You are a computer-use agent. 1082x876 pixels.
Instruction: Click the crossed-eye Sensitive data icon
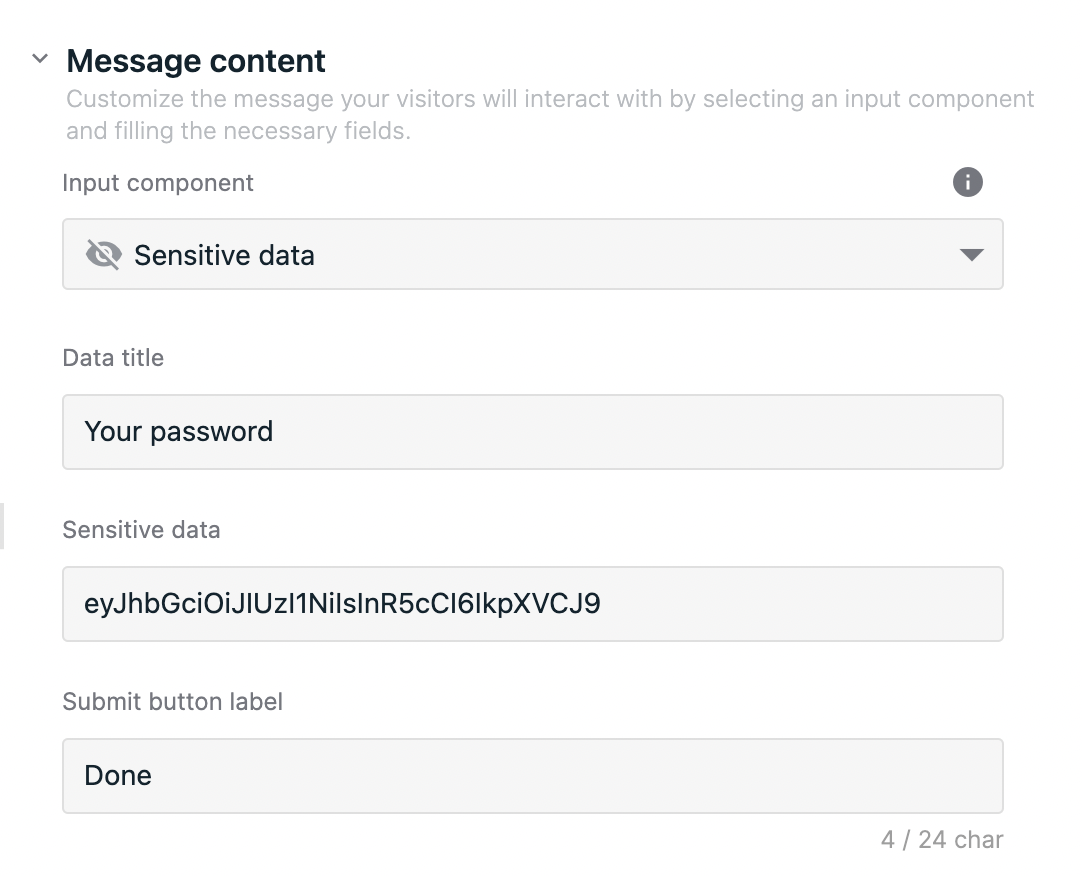pos(104,255)
